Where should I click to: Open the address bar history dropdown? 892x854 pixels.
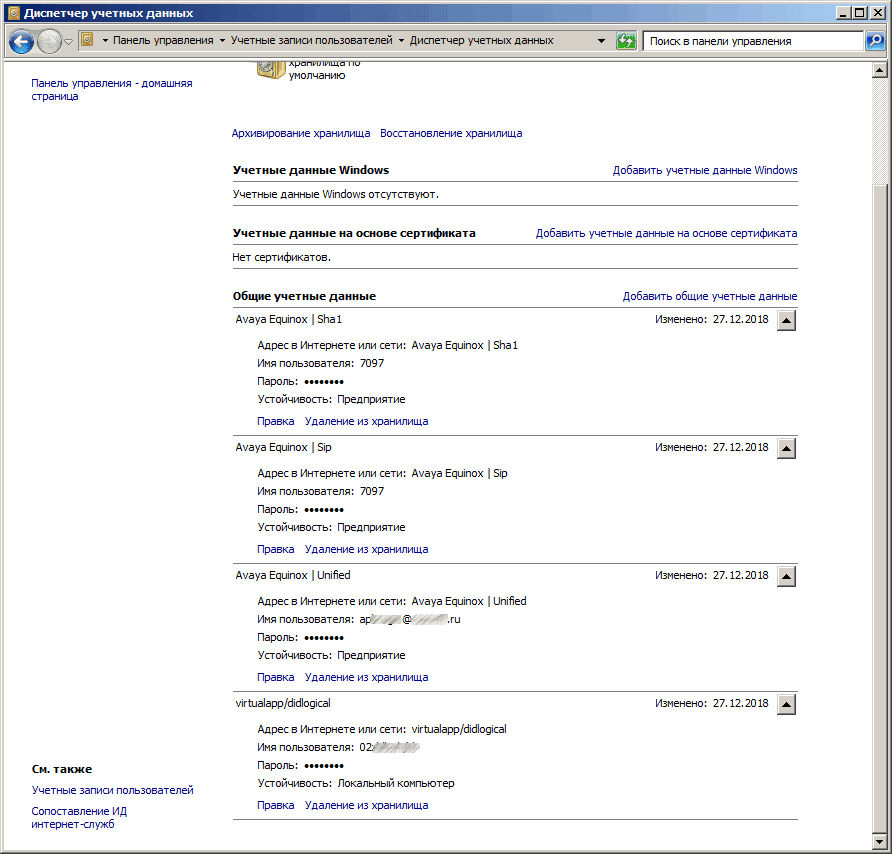point(601,40)
